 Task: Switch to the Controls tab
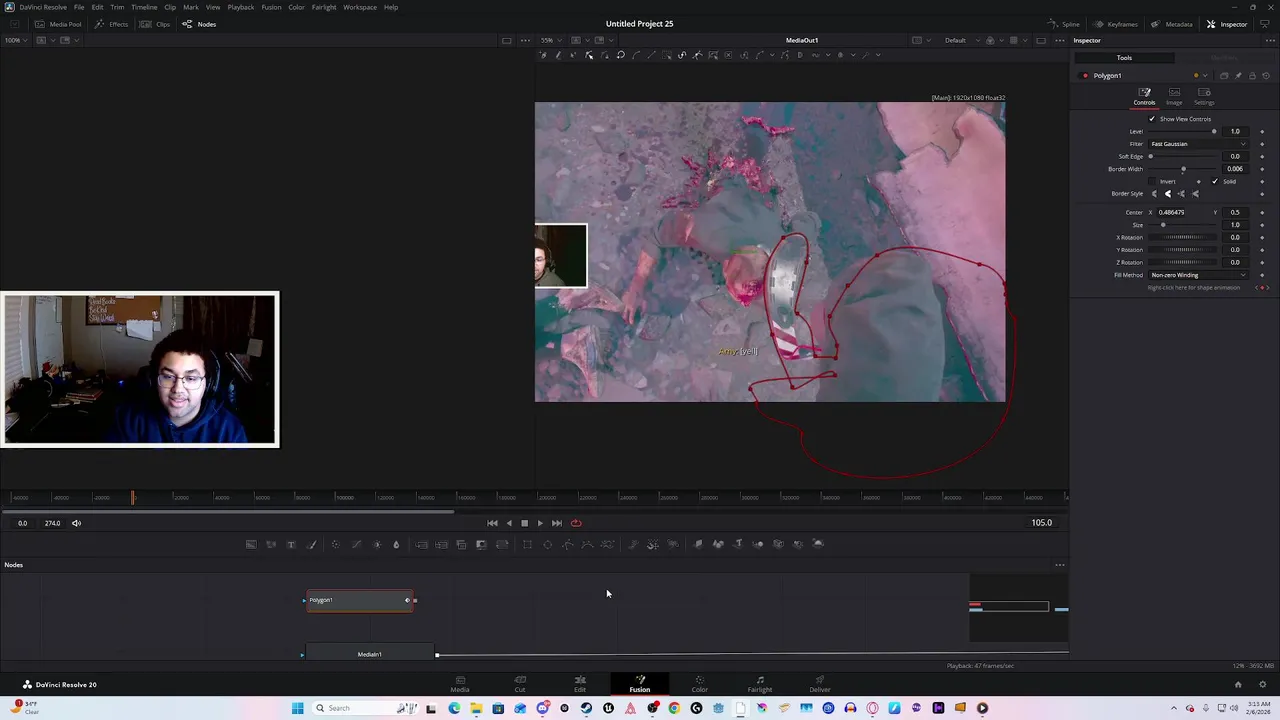point(1144,96)
